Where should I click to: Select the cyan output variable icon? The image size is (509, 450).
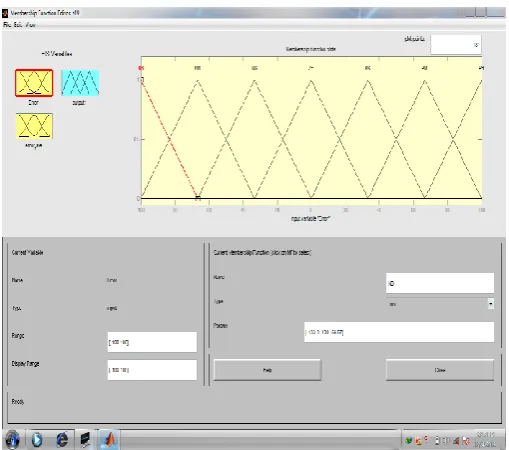click(80, 83)
